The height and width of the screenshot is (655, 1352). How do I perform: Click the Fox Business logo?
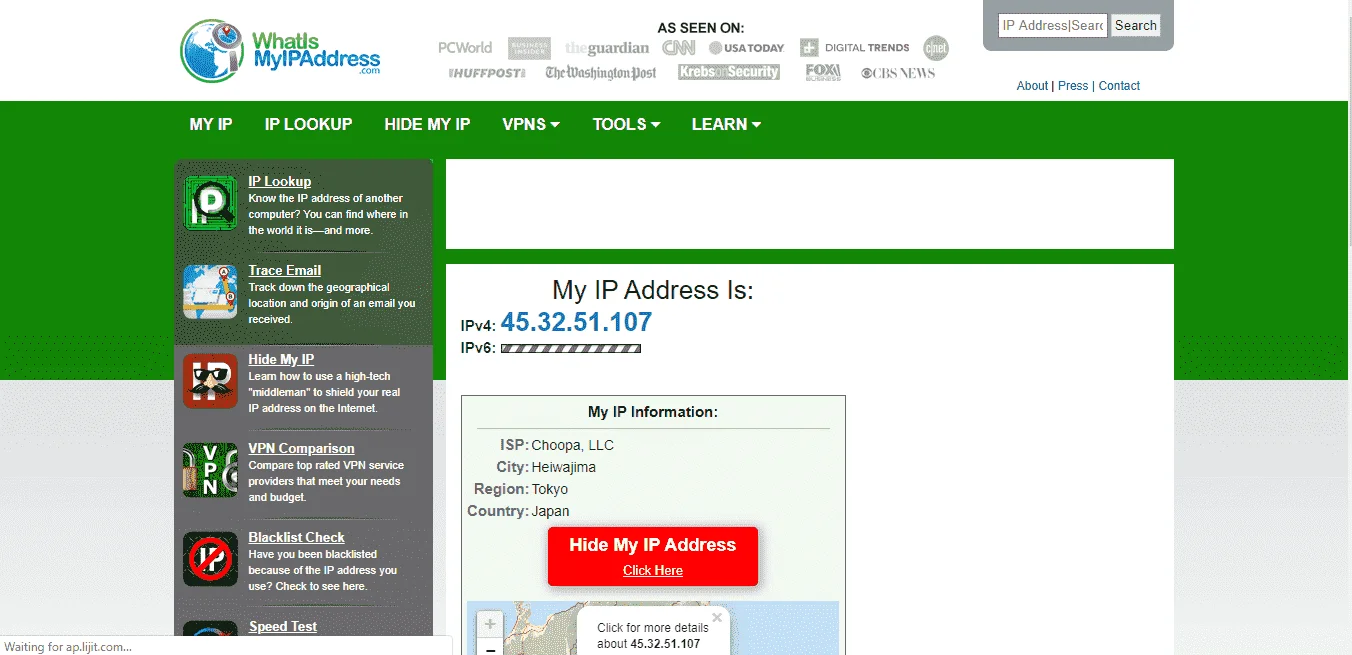[x=823, y=72]
